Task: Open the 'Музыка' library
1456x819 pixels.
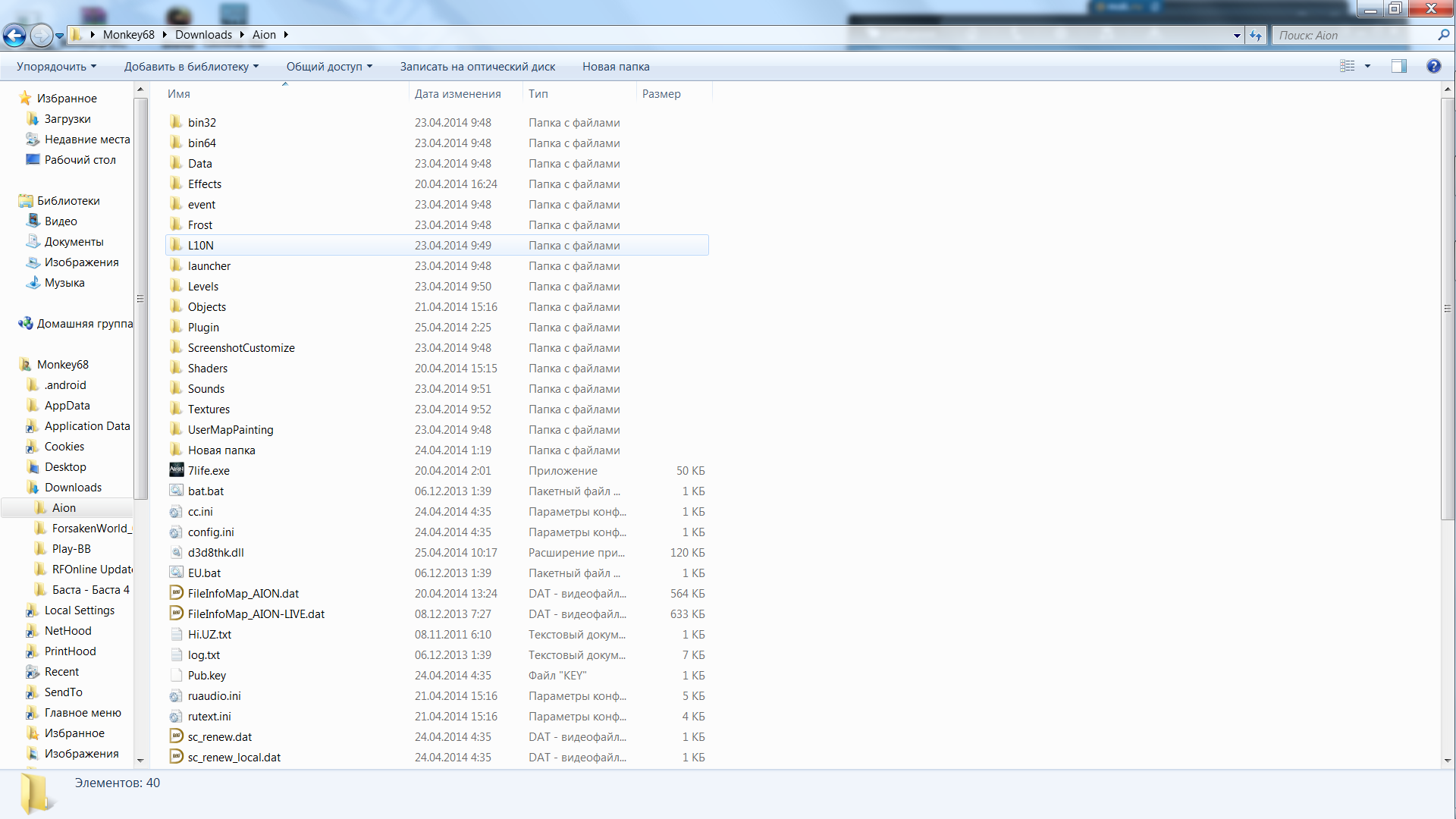Action: (x=64, y=282)
